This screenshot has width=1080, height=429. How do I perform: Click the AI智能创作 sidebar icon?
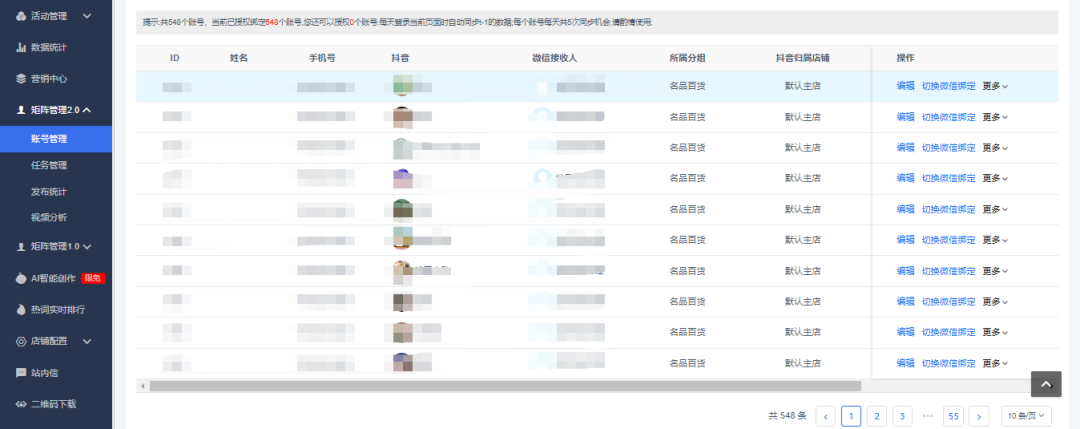21,278
